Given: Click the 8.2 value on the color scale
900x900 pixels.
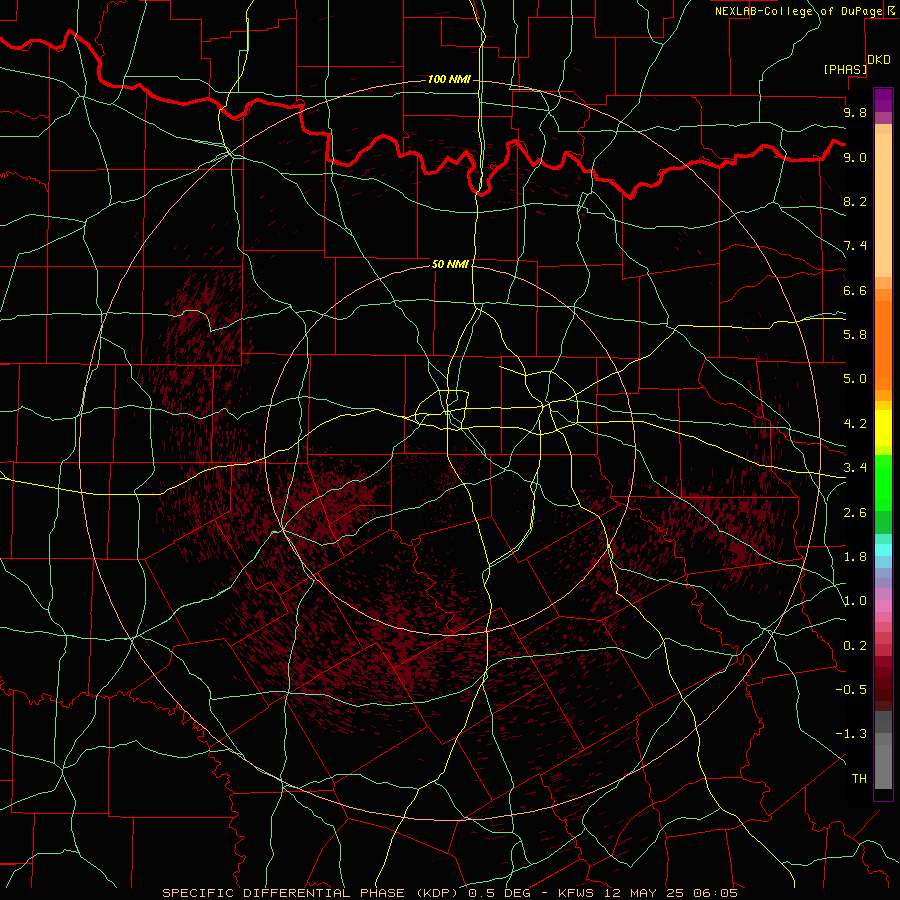Looking at the screenshot, I should 855,201.
